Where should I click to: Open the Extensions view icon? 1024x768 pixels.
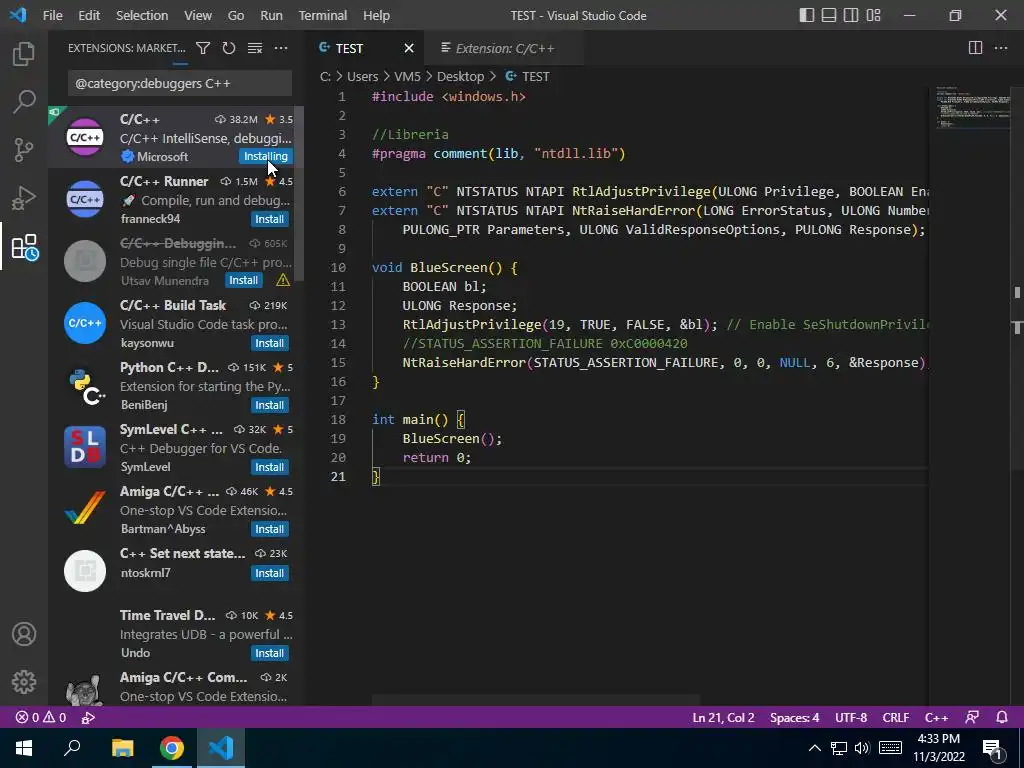click(x=25, y=247)
